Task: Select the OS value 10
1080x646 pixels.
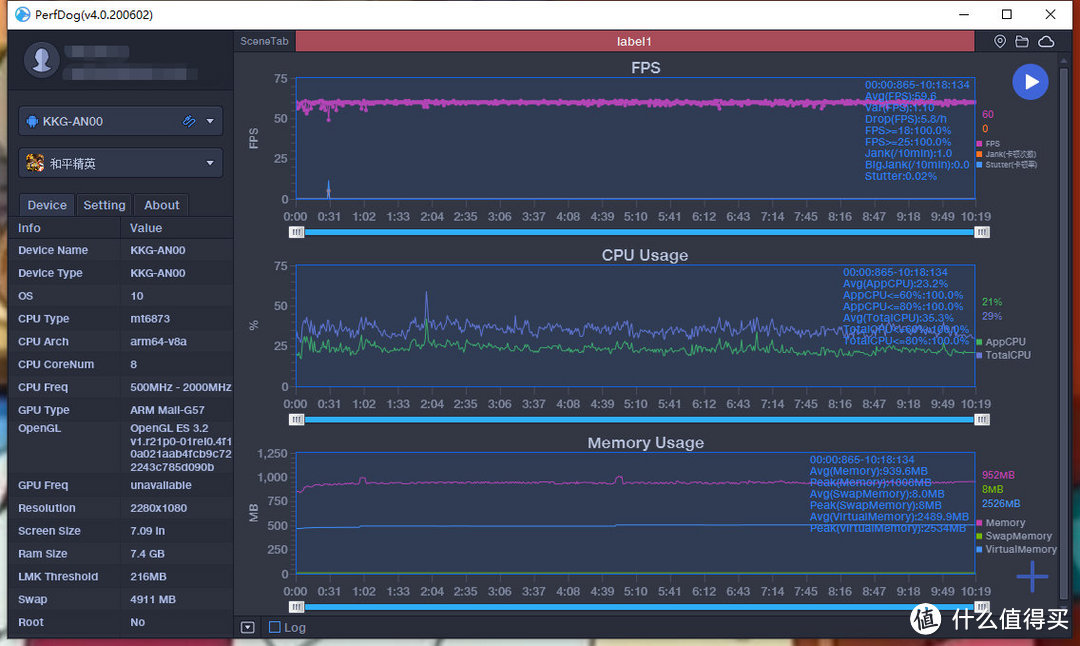Action: pos(136,296)
